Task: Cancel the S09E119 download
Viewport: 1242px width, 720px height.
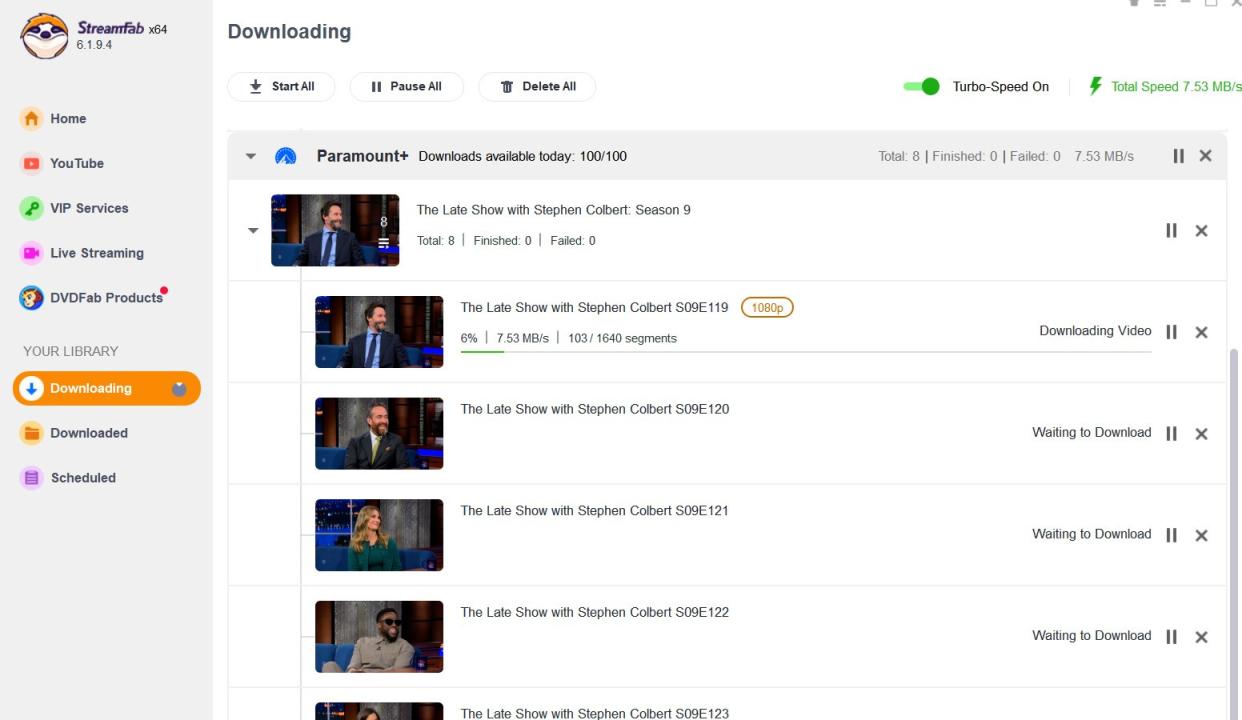Action: point(1202,332)
